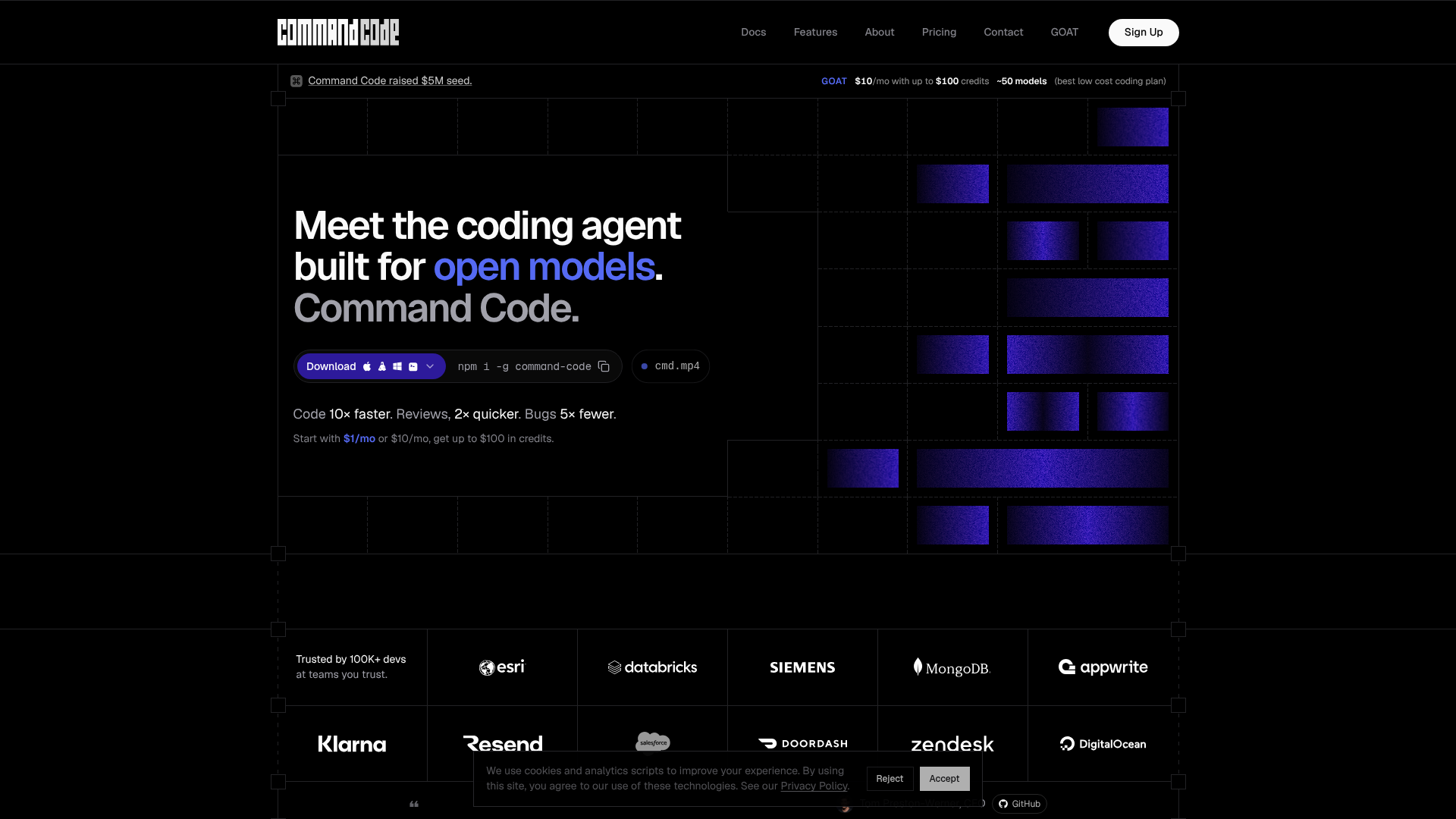
Task: Click the 'npm i -g command-code' text
Action: (x=525, y=366)
